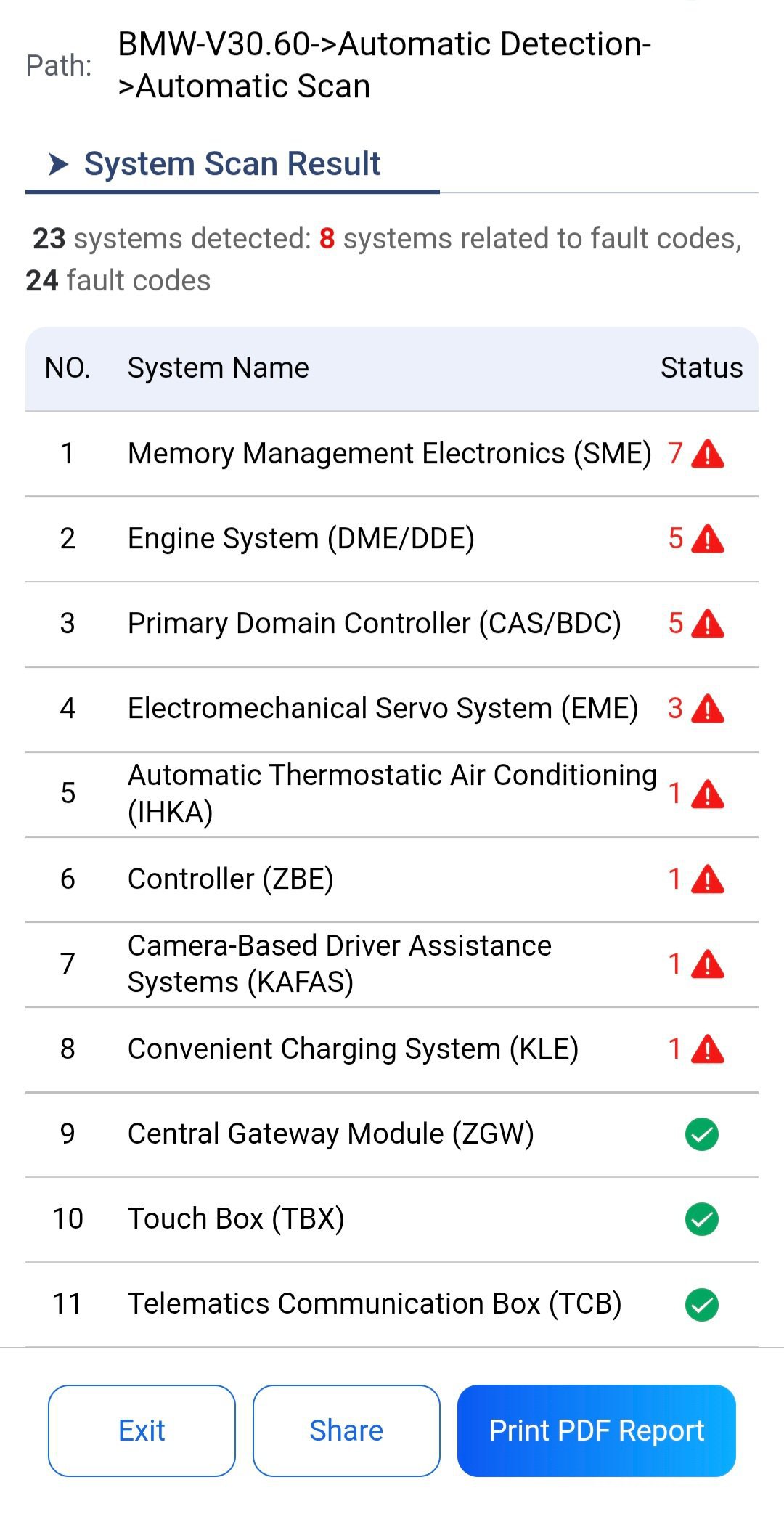Collapse the System Scan Result arrow
This screenshot has height=1514, width=784.
coord(59,164)
